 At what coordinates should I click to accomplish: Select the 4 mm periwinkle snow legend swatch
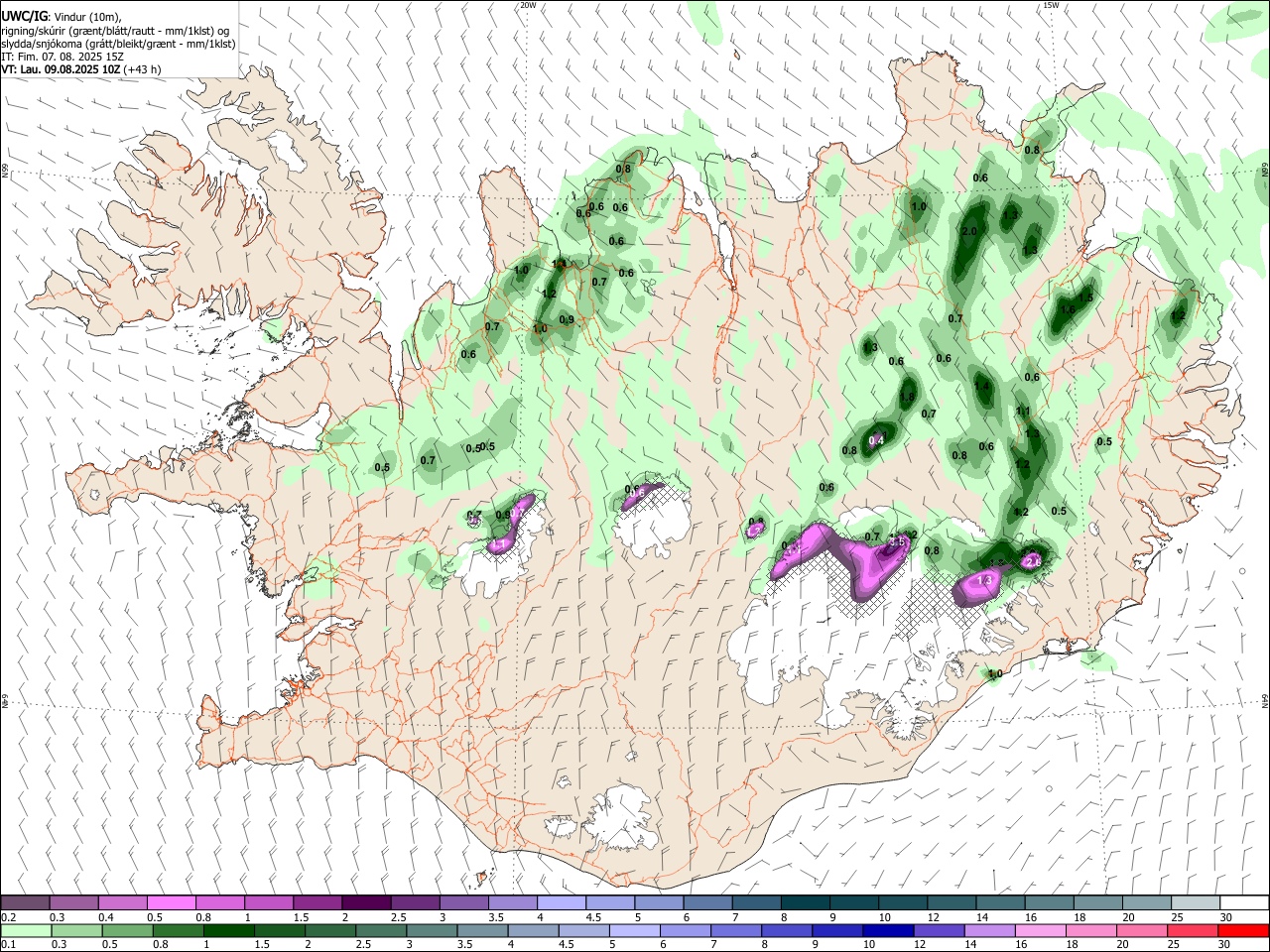coord(562,903)
